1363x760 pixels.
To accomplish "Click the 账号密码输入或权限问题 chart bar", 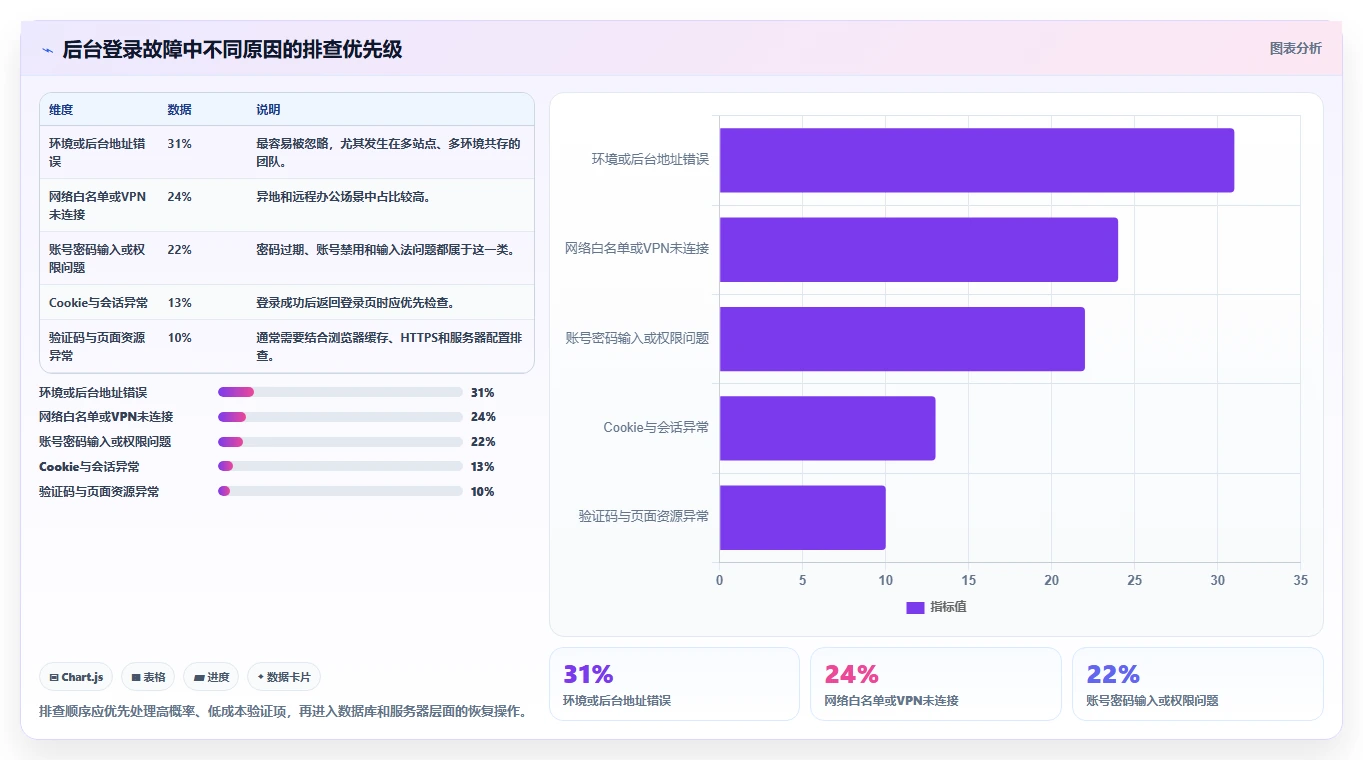I will (902, 339).
